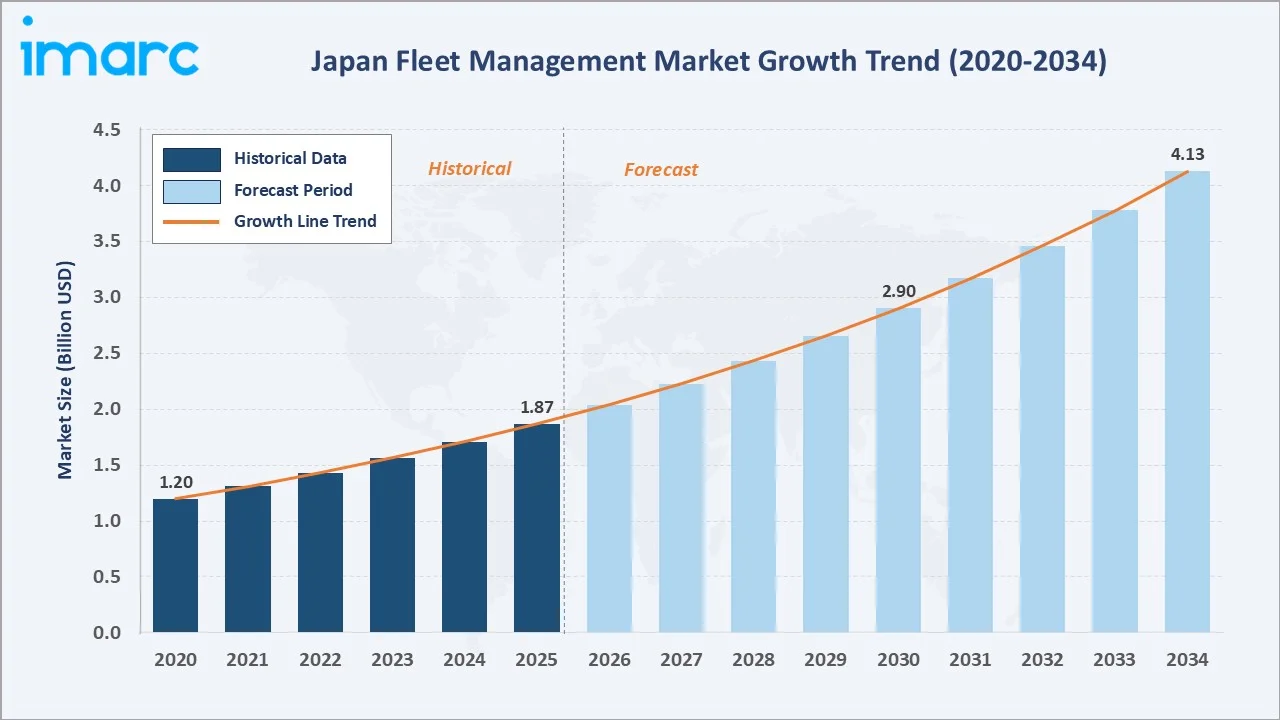Click the 2022 x-axis label
The height and width of the screenshot is (720, 1280).
click(320, 660)
